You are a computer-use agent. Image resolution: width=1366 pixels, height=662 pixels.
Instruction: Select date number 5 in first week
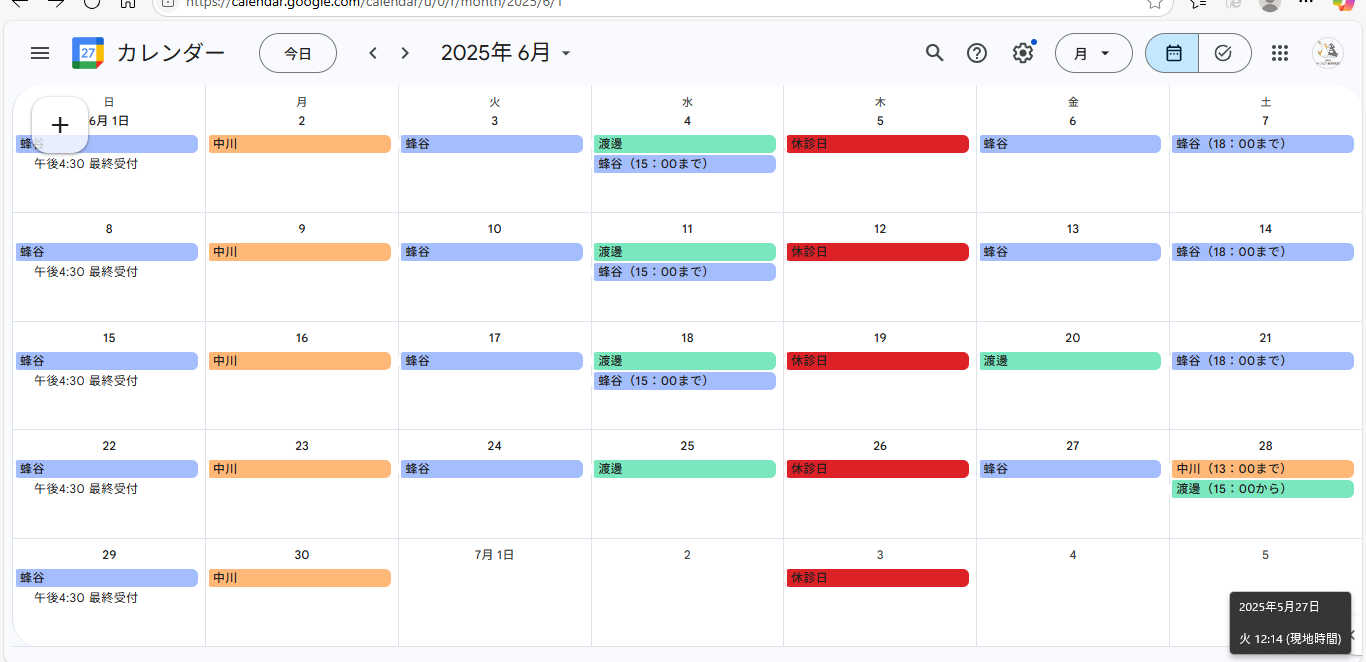point(880,121)
